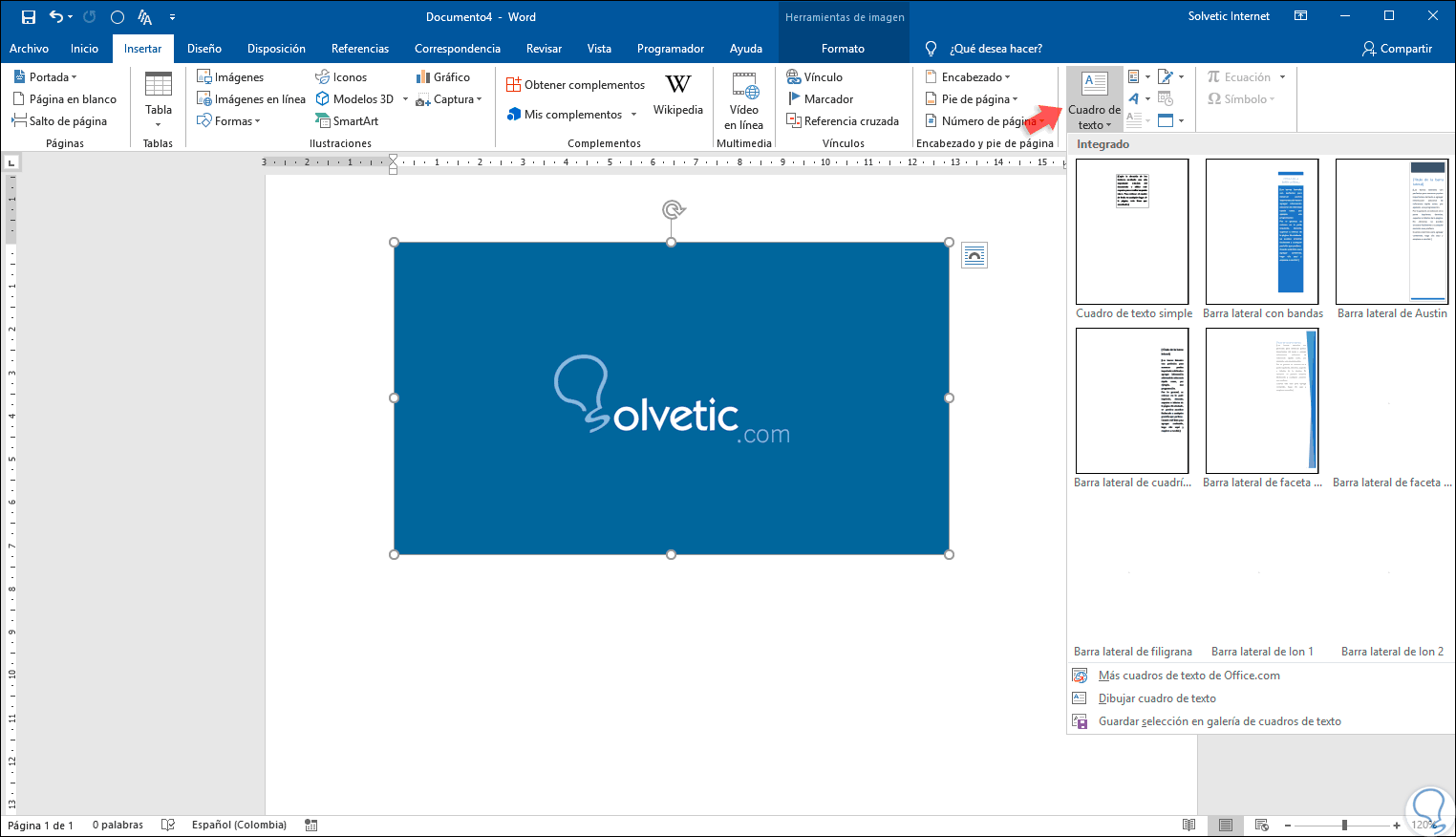Move the zoom slider handle
This screenshot has width=1456, height=837.
tap(1344, 826)
